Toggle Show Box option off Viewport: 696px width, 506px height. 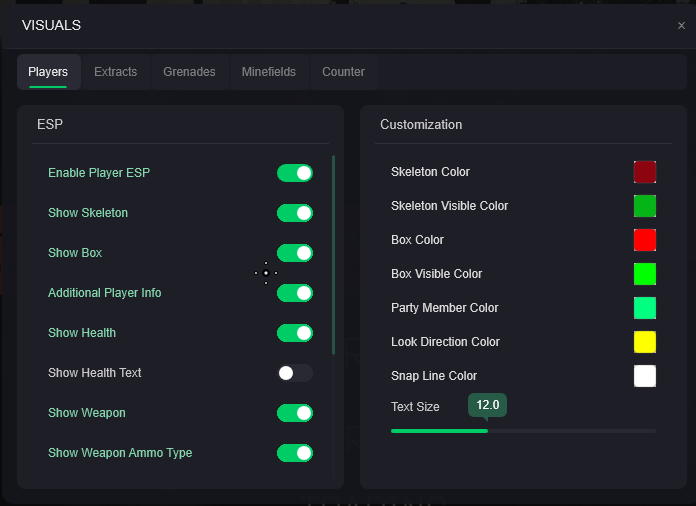tap(295, 253)
